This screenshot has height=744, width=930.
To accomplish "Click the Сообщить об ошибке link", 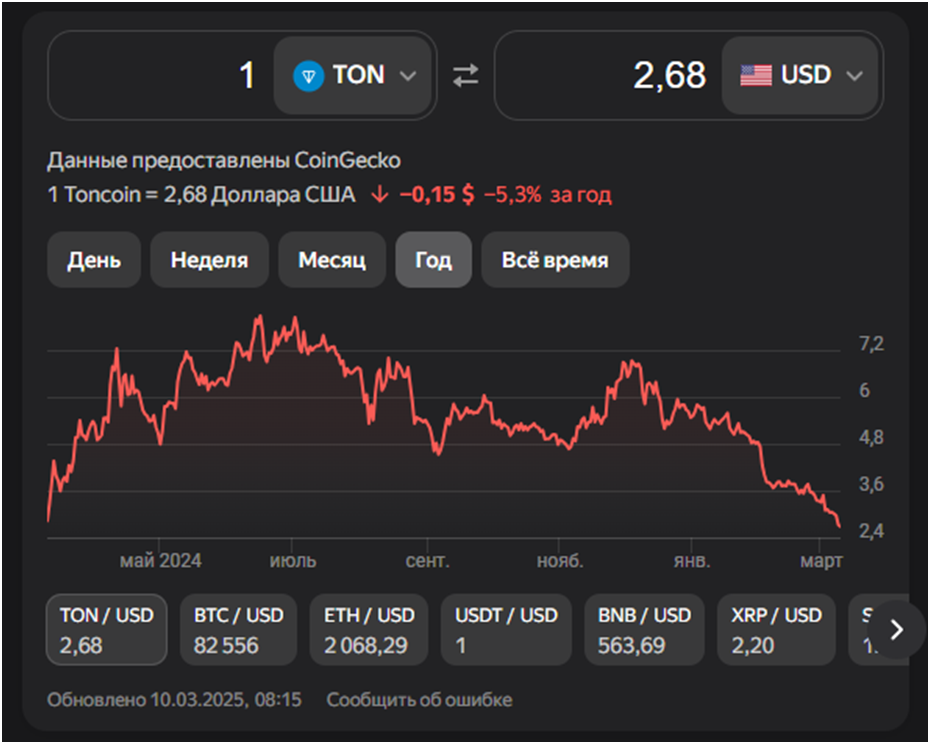I will pos(419,700).
